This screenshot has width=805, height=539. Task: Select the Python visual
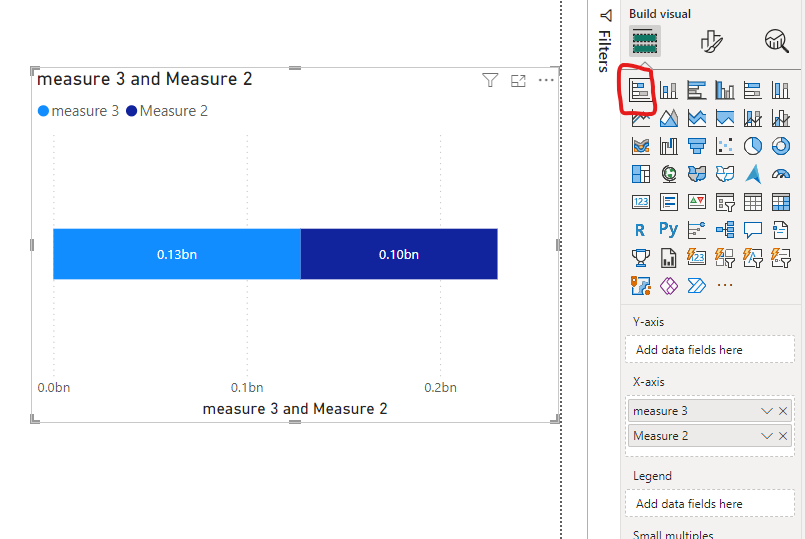(668, 230)
